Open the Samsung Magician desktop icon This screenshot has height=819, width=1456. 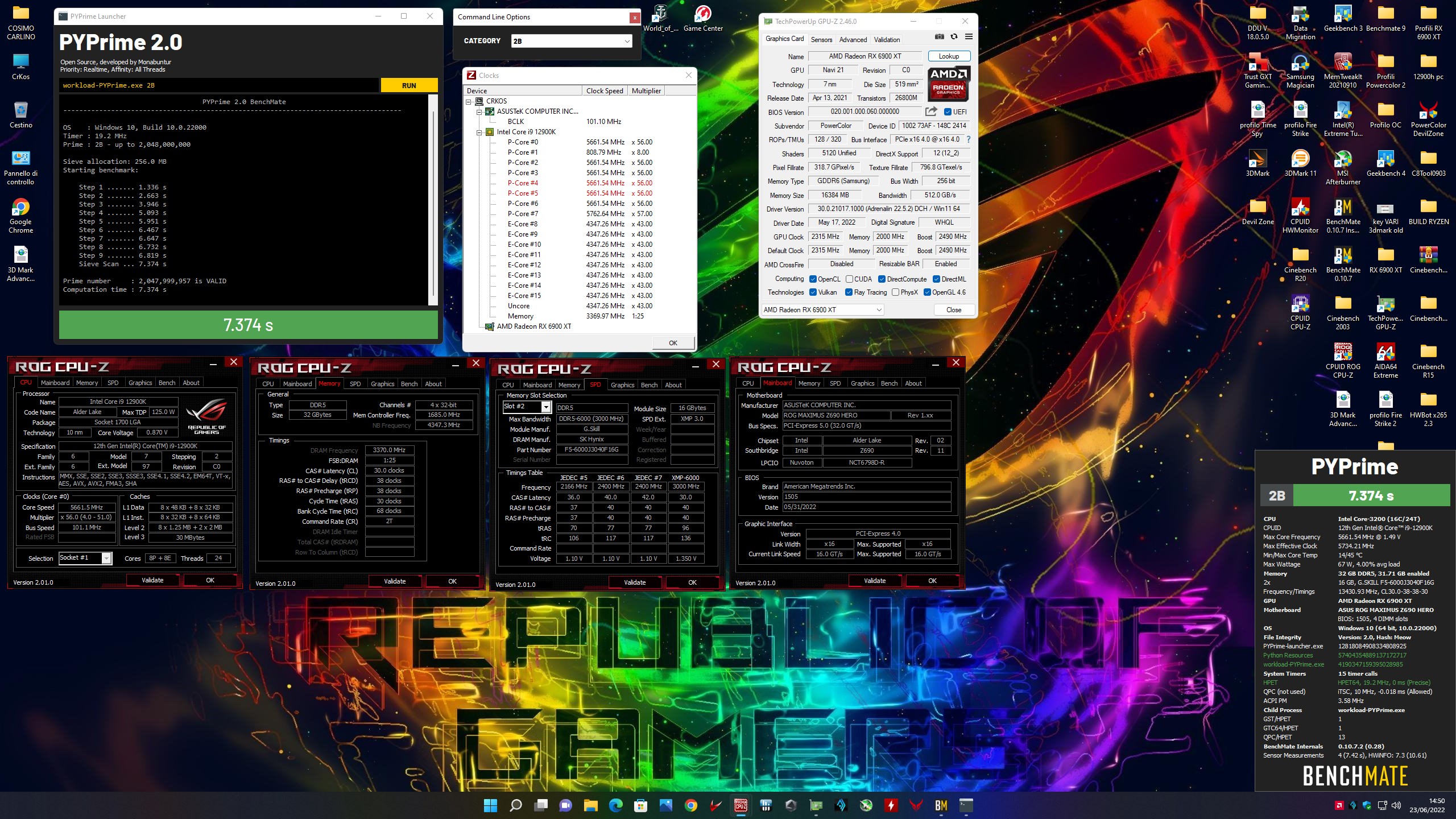[1300, 71]
